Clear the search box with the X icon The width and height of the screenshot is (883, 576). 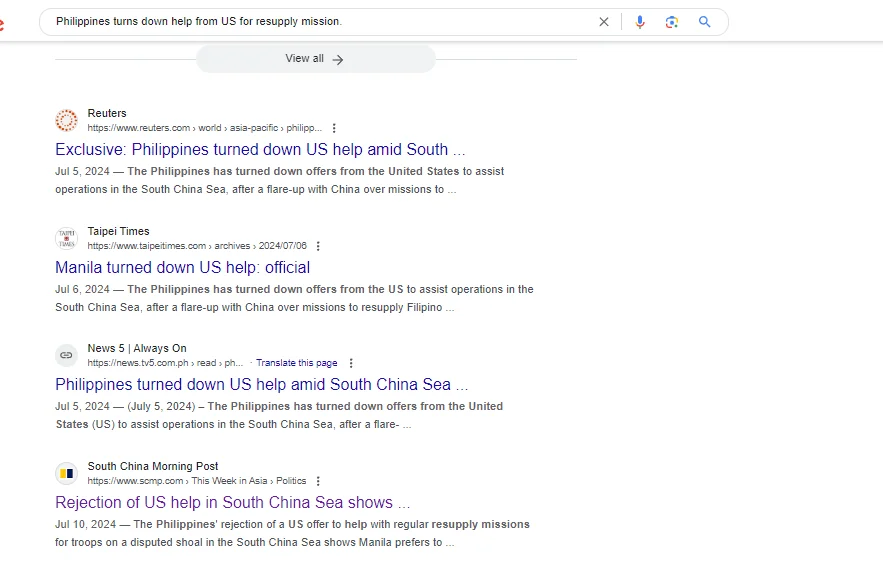[x=604, y=22]
